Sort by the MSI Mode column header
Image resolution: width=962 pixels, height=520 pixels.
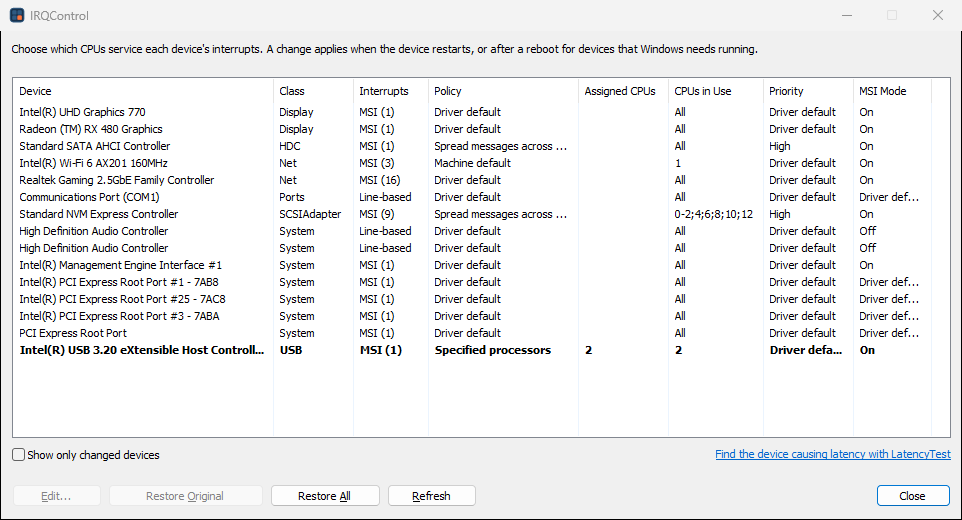point(892,91)
